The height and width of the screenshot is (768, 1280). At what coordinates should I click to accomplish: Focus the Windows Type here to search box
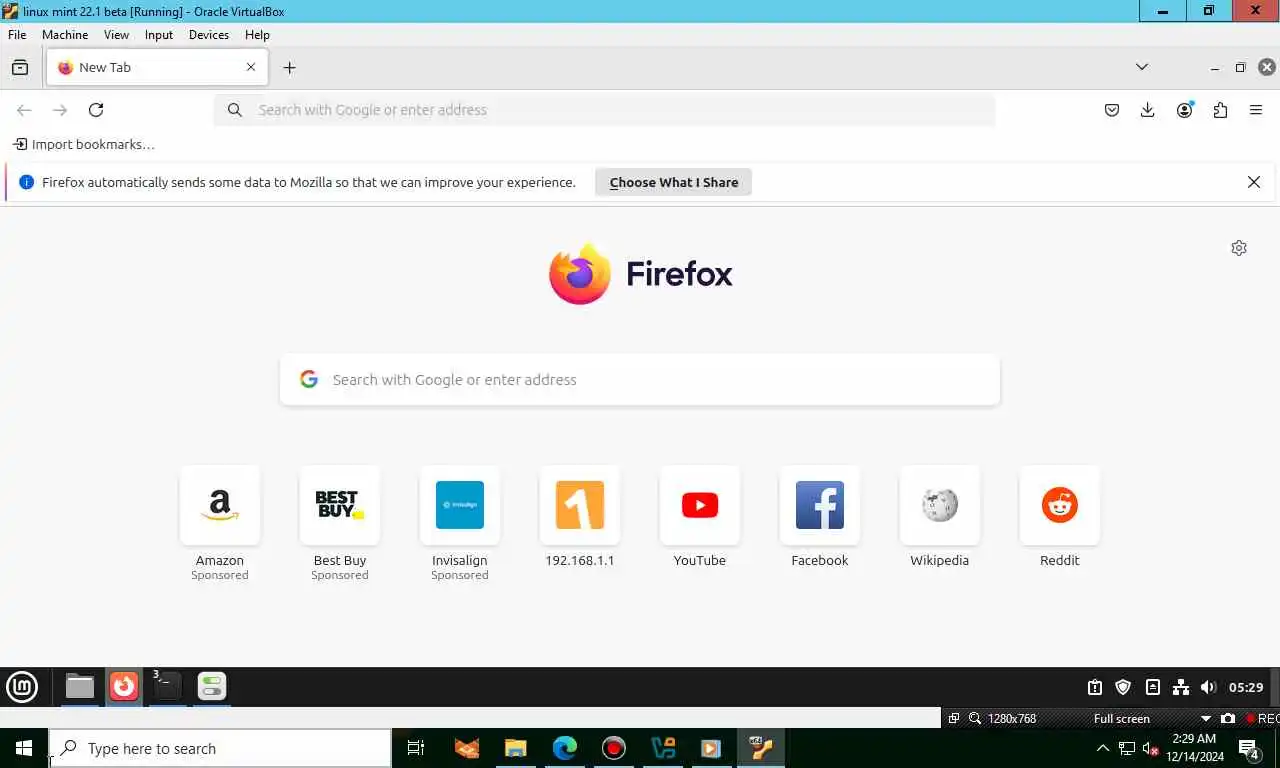[x=220, y=748]
